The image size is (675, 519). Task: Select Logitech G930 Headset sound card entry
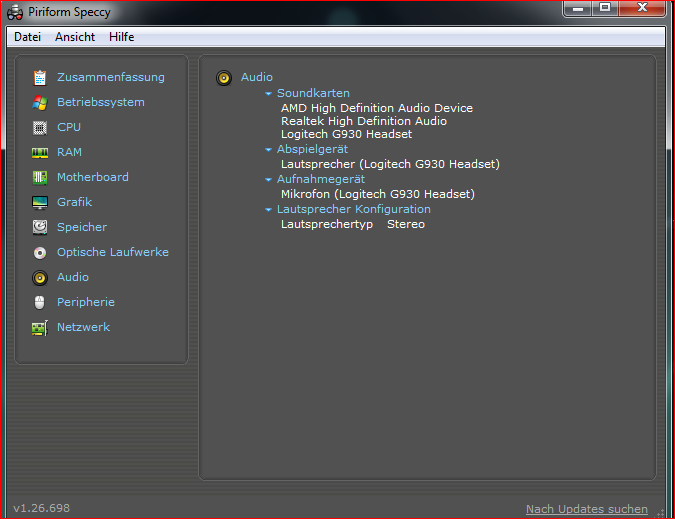coord(346,134)
